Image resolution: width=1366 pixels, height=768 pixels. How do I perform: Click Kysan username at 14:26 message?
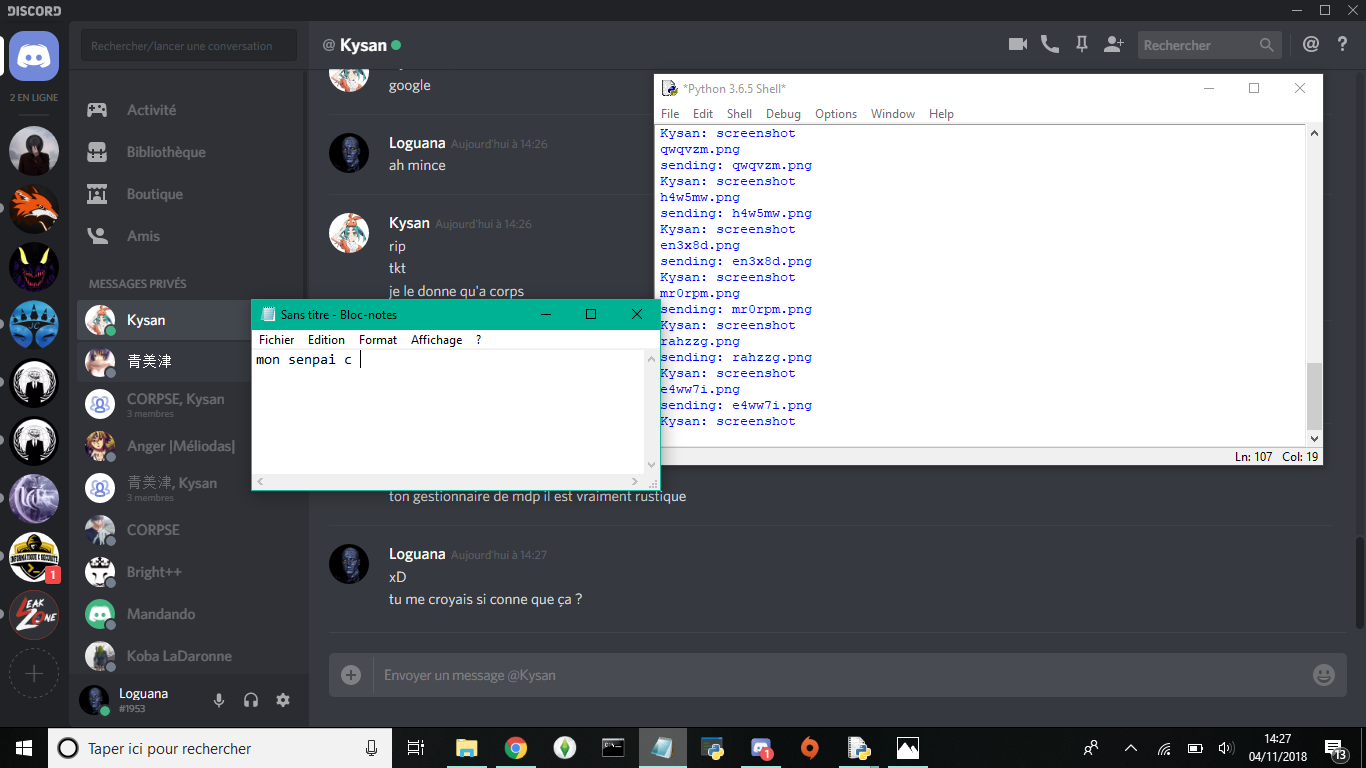pos(409,223)
